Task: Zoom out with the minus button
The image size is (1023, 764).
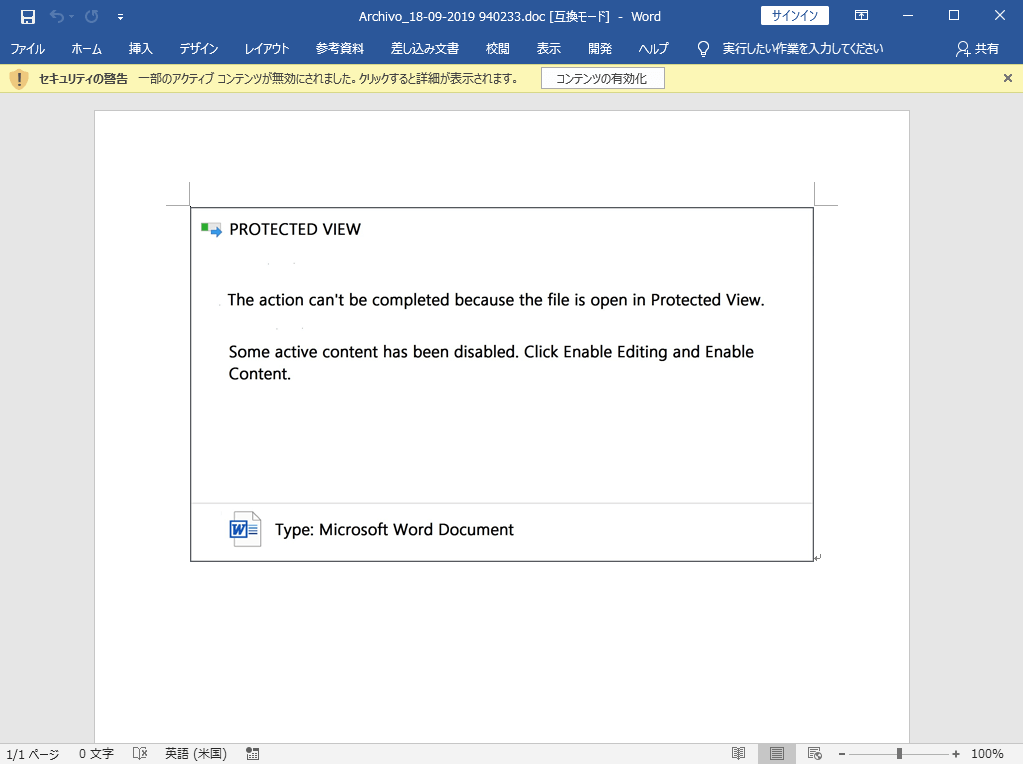Action: point(842,754)
